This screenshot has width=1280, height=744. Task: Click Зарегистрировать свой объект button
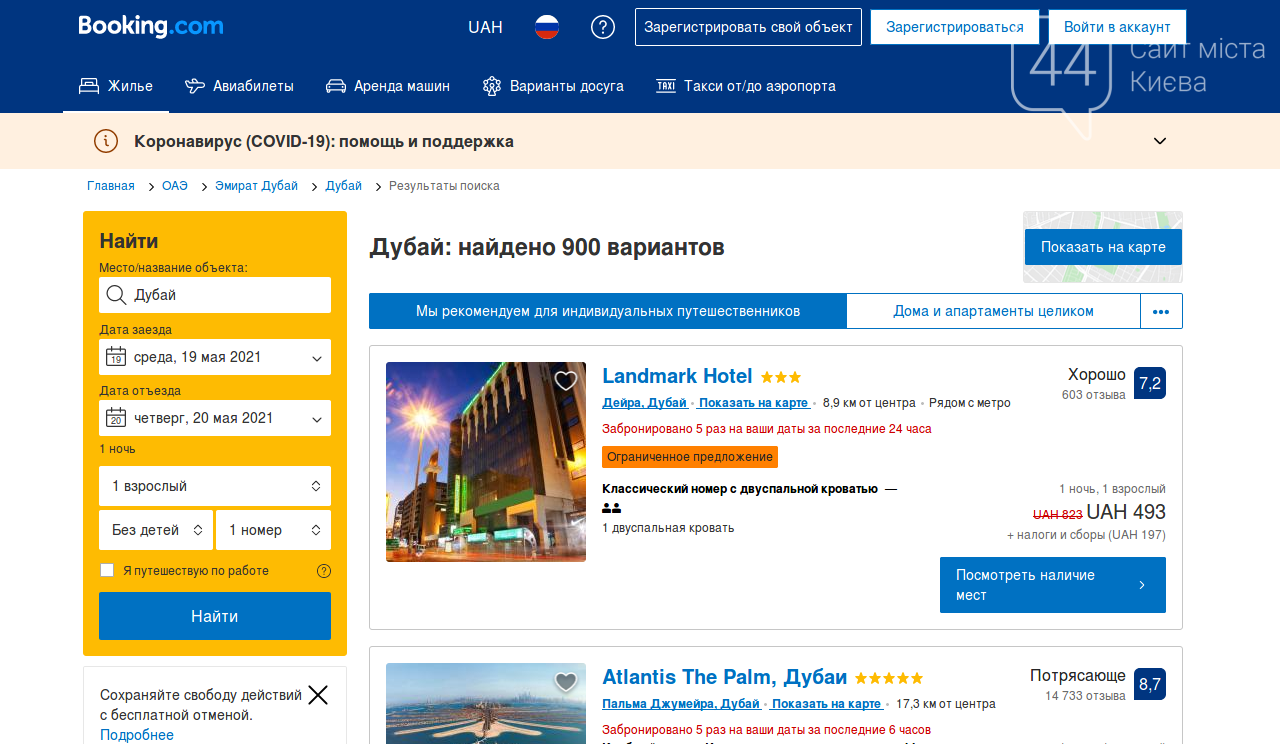click(x=748, y=27)
